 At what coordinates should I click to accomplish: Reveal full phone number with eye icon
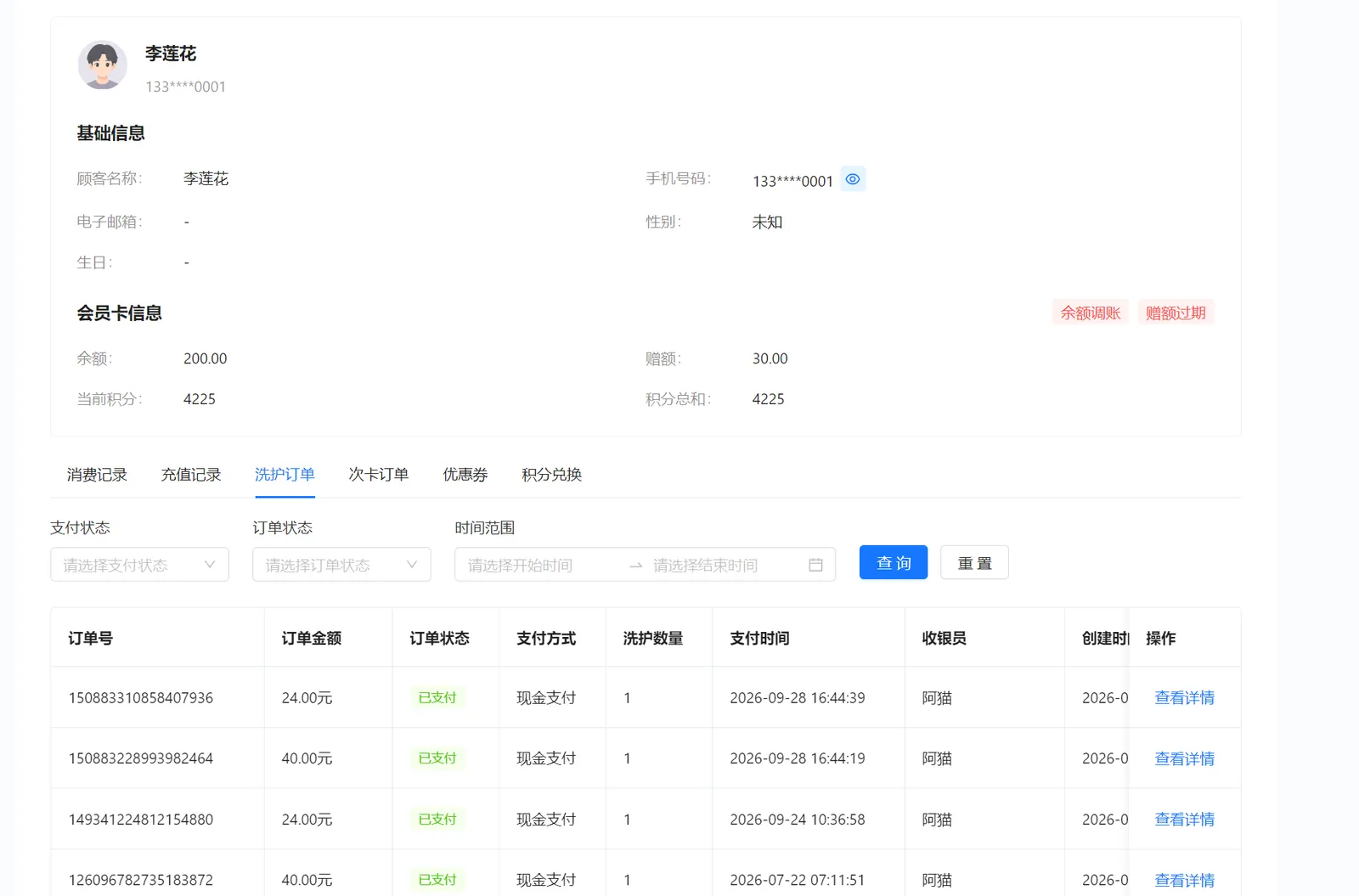point(853,179)
